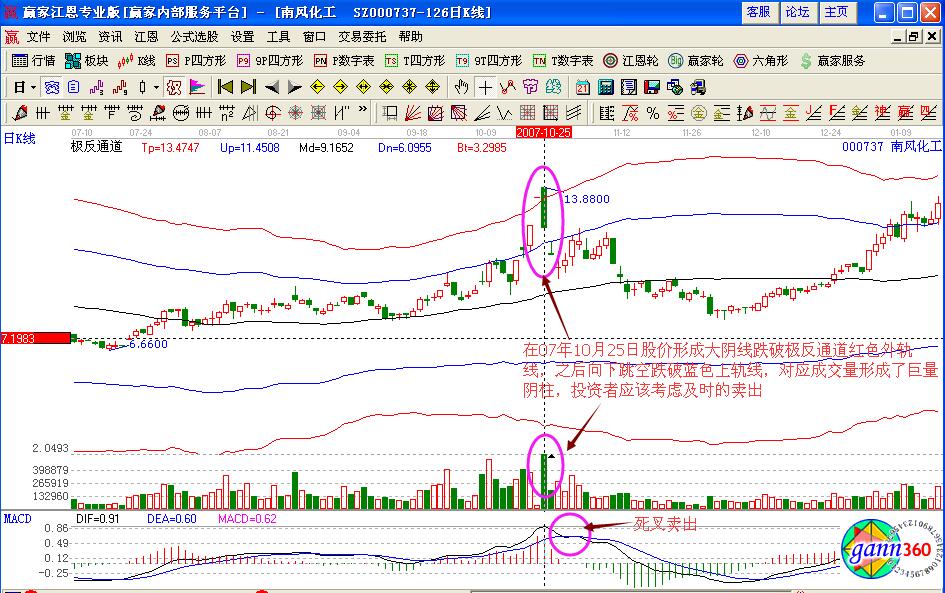The image size is (945, 593).
Task: Open the 行情 quotes view
Action: (33, 61)
